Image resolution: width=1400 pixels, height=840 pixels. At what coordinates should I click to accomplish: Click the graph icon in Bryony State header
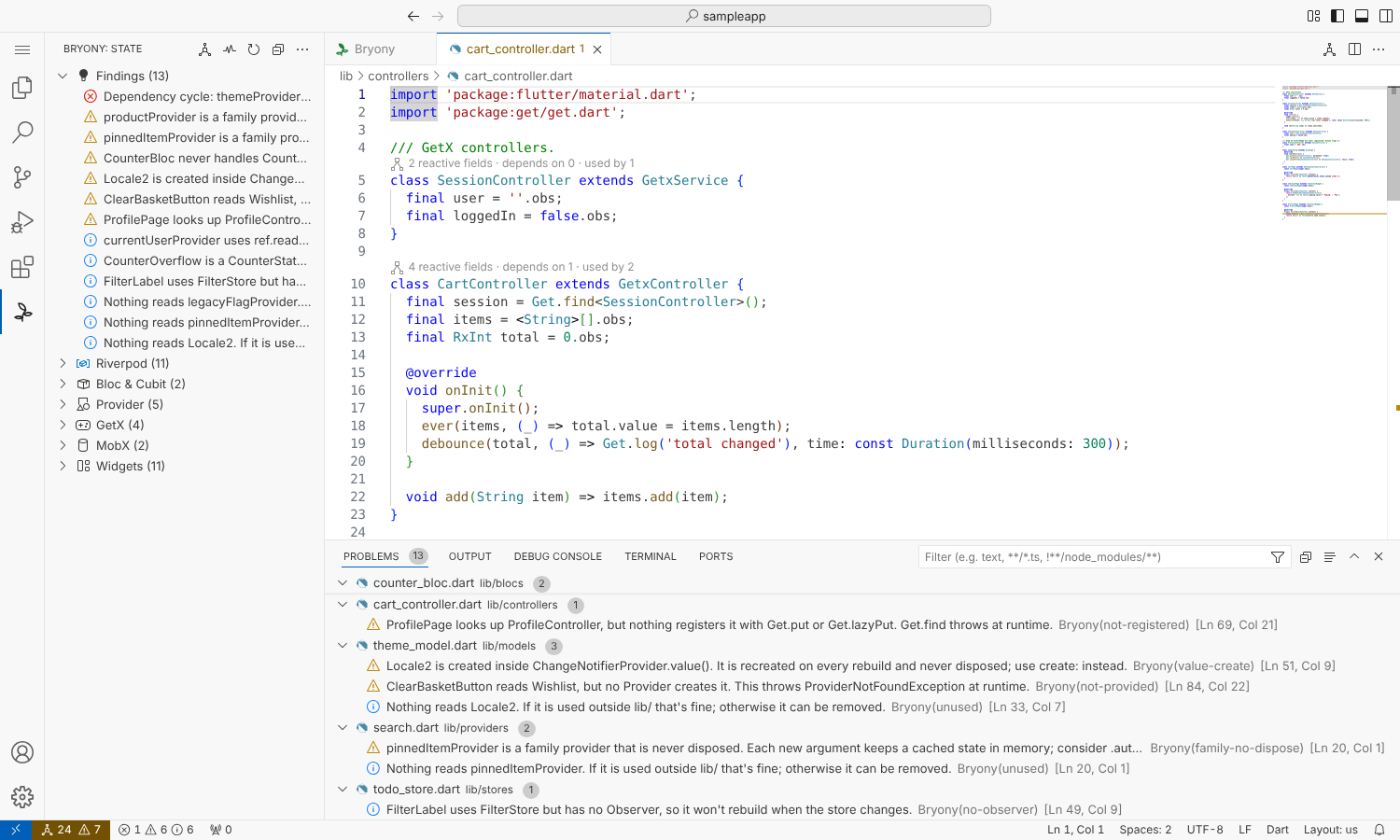205,49
